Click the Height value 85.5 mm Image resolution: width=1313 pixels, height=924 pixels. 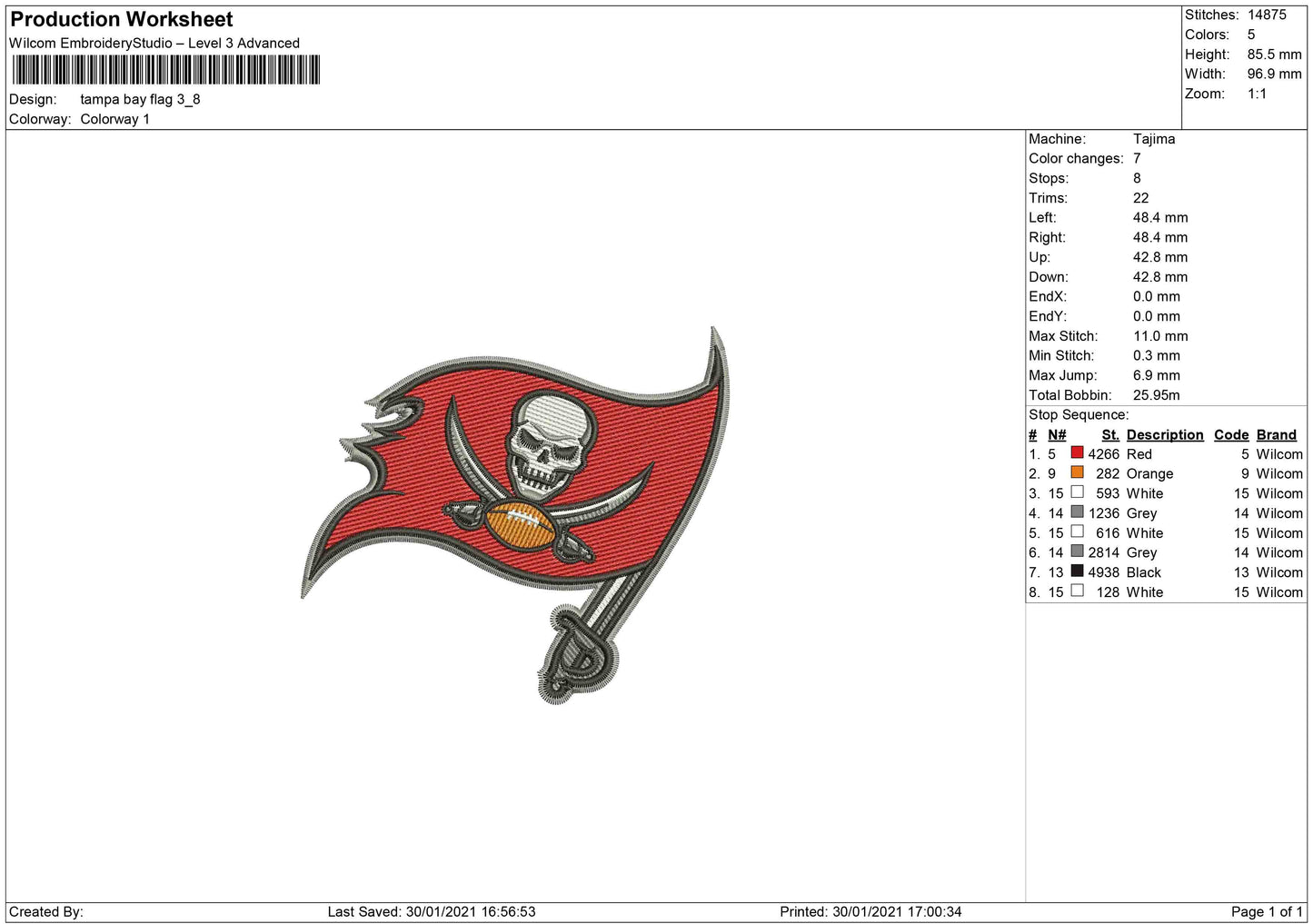pyautogui.click(x=1274, y=55)
